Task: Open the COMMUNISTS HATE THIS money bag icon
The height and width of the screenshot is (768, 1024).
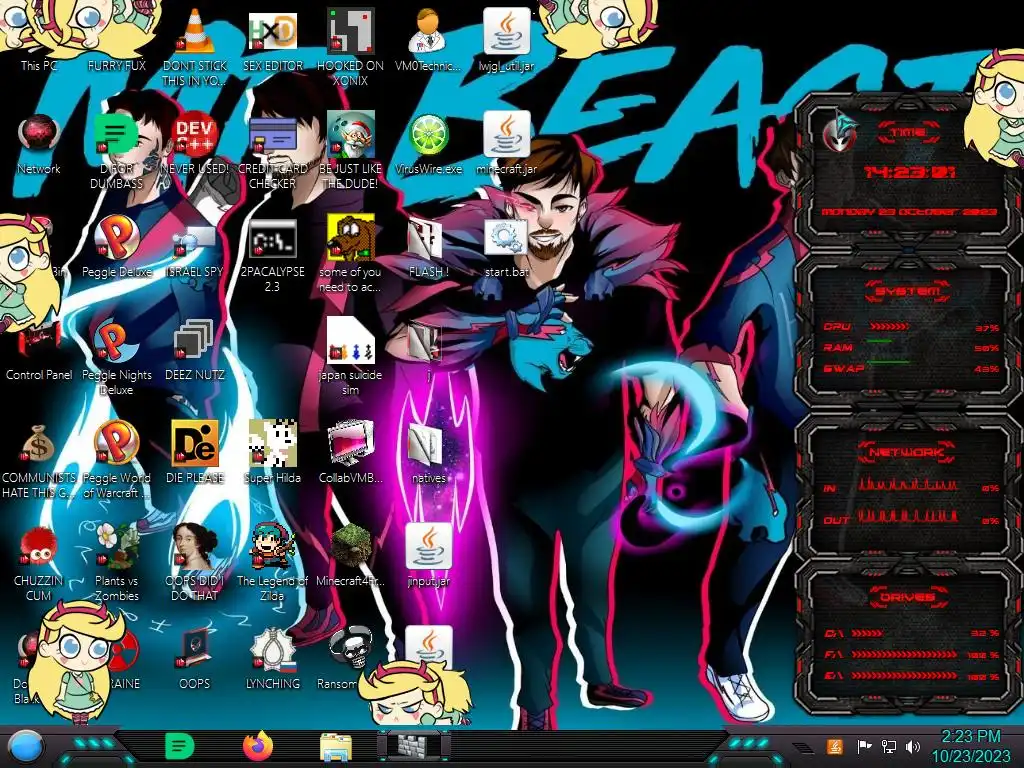Action: pyautogui.click(x=39, y=460)
